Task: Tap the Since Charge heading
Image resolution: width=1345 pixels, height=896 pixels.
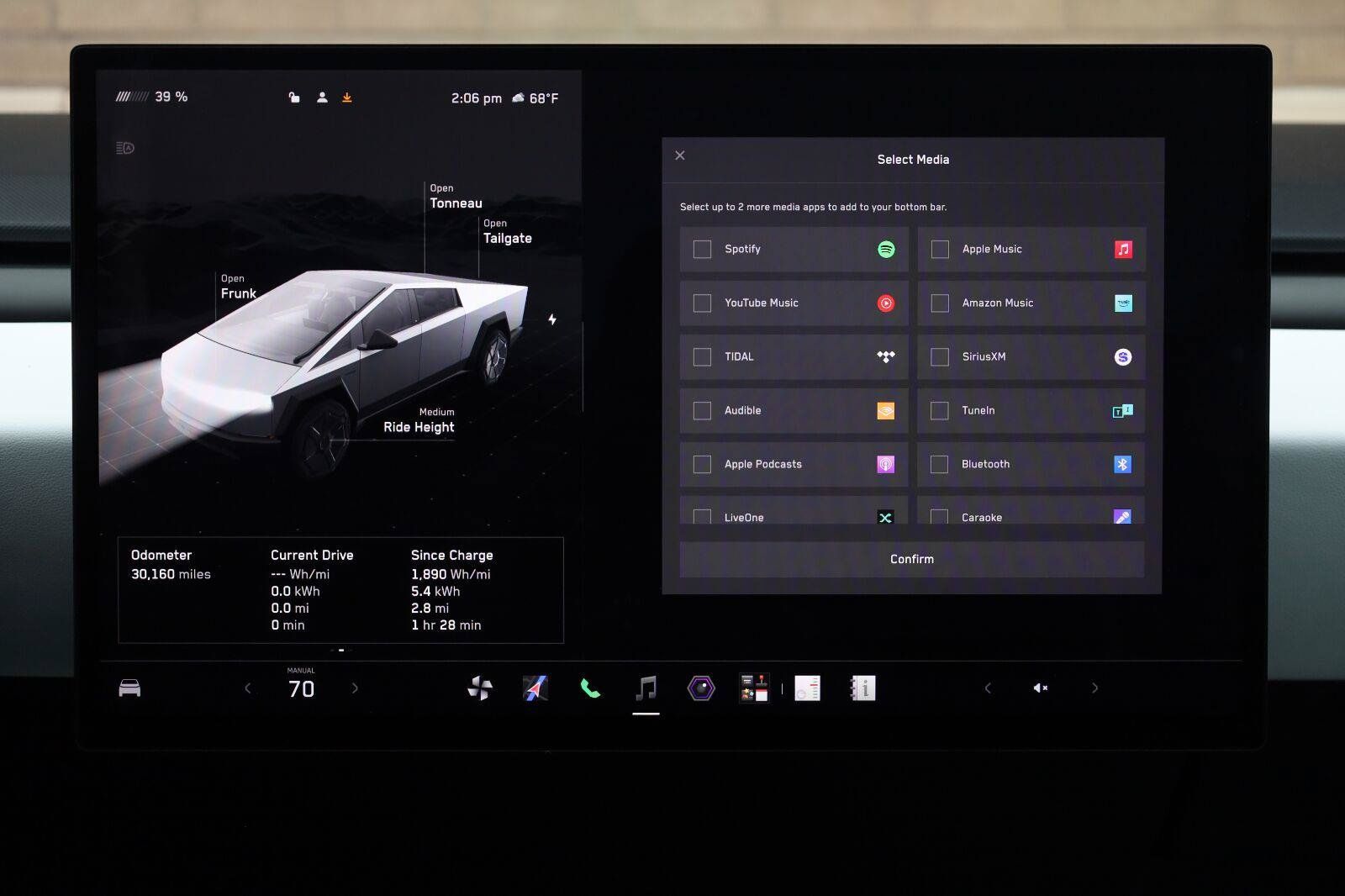Action: [x=452, y=556]
